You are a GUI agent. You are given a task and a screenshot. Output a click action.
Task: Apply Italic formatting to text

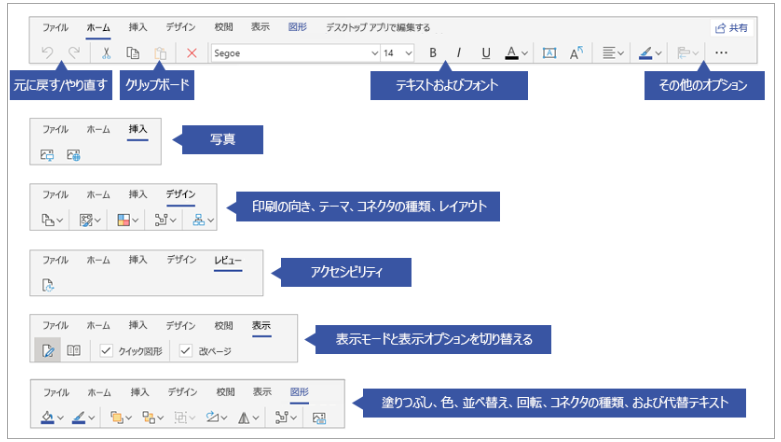point(459,53)
